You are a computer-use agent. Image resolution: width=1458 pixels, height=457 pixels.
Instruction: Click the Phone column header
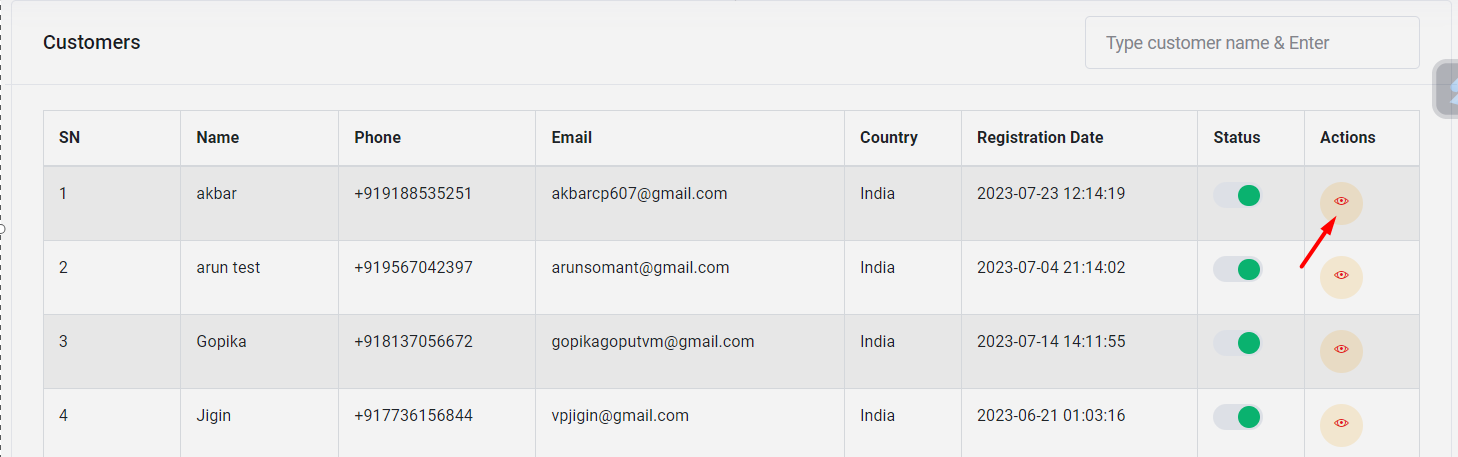click(378, 138)
